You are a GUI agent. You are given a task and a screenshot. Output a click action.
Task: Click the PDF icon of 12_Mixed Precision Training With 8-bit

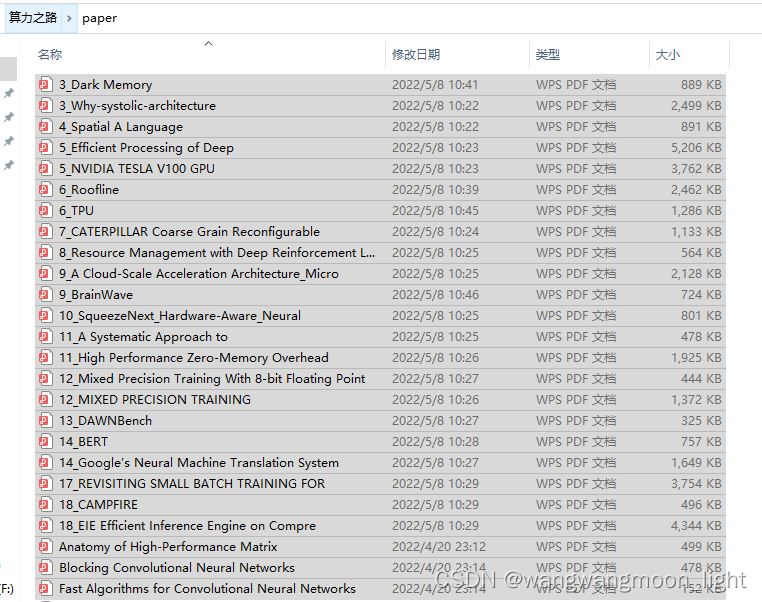[x=45, y=378]
